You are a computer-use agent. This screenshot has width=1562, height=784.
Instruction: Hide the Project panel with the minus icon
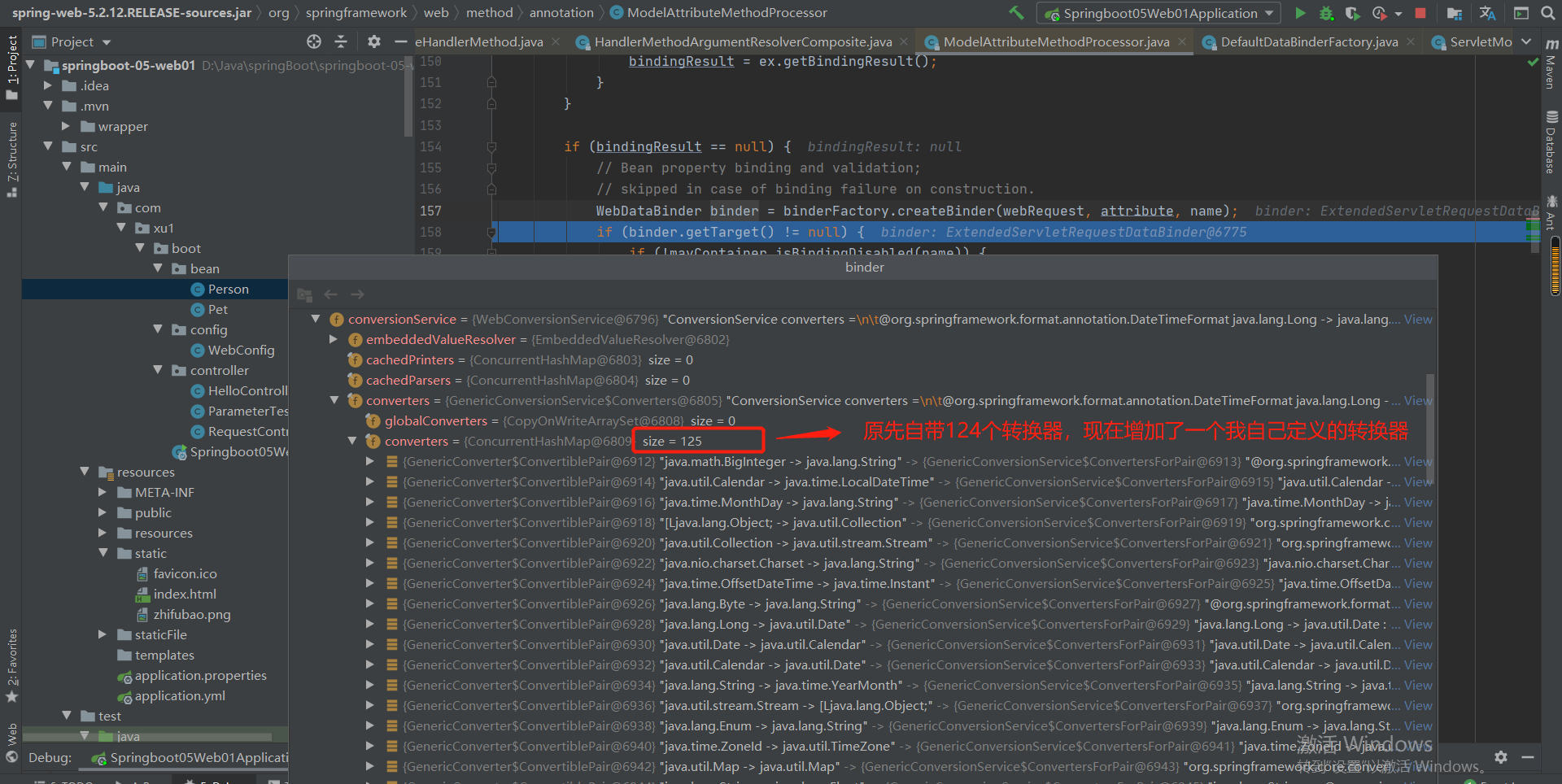click(x=400, y=41)
